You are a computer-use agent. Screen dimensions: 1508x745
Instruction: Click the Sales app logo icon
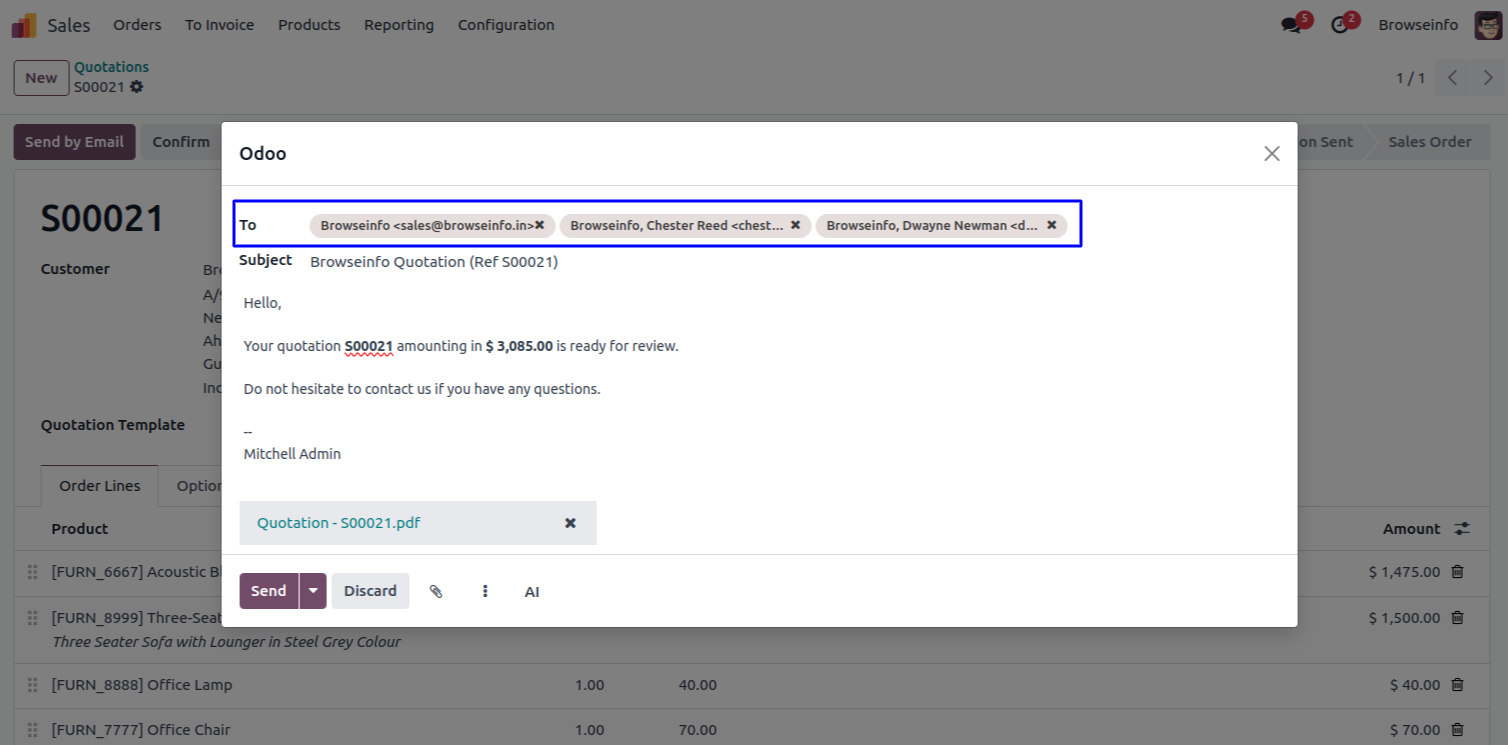[x=24, y=25]
